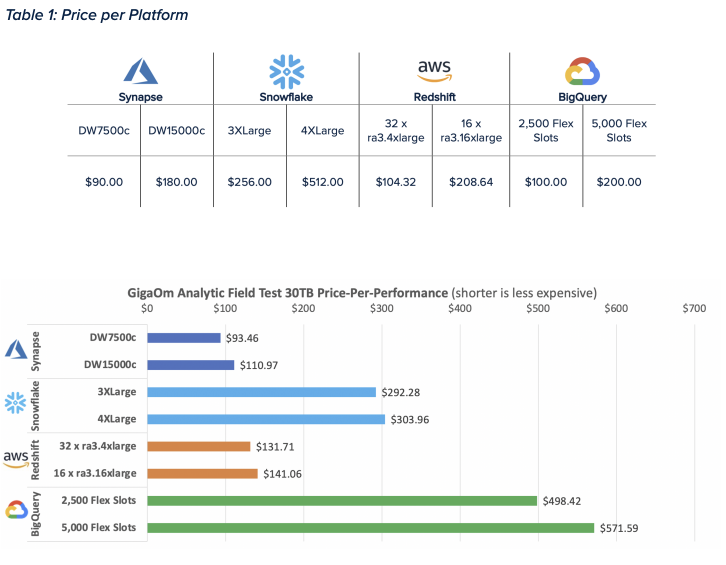
Task: Click the vertical 'Redshift' chart group label
Action: tap(35, 460)
